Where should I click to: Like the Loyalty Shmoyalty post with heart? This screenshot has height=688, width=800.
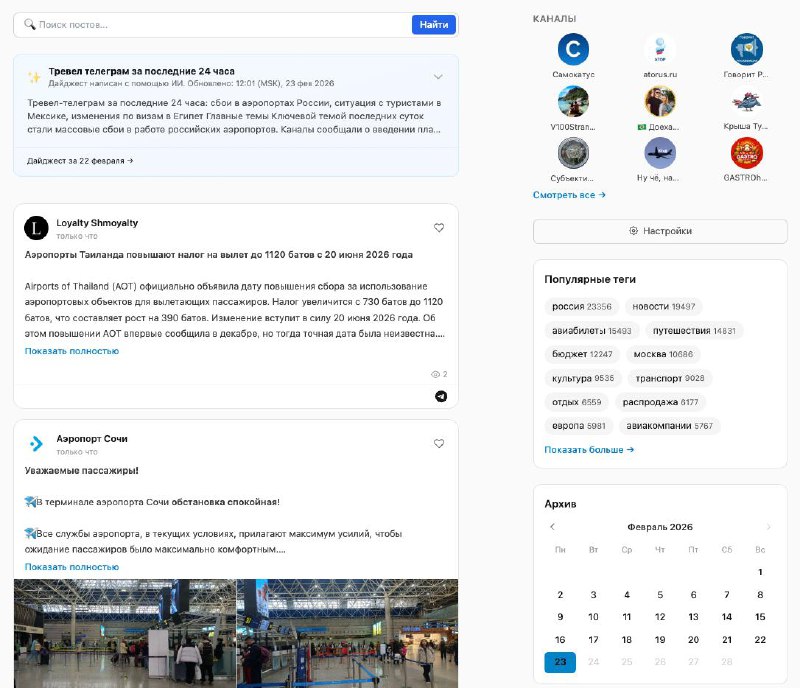[x=439, y=228]
